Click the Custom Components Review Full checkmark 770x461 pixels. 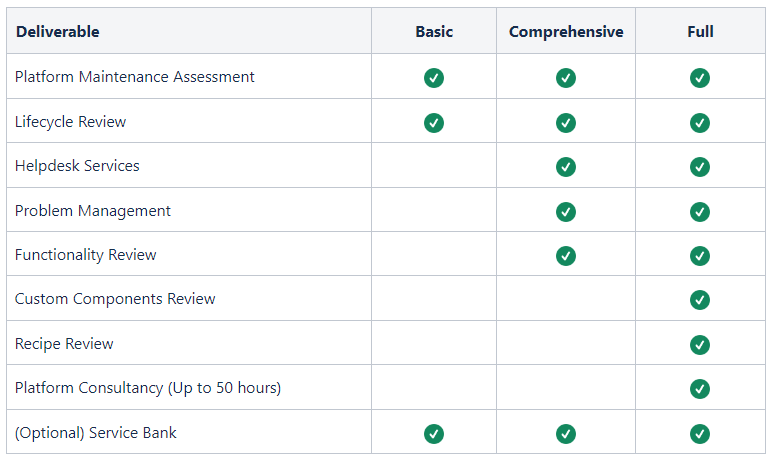point(699,300)
